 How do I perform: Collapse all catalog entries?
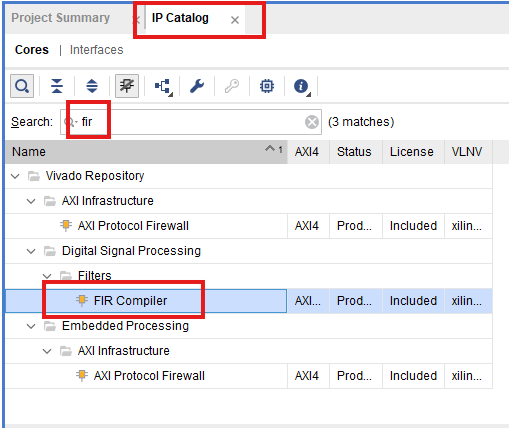click(x=57, y=86)
